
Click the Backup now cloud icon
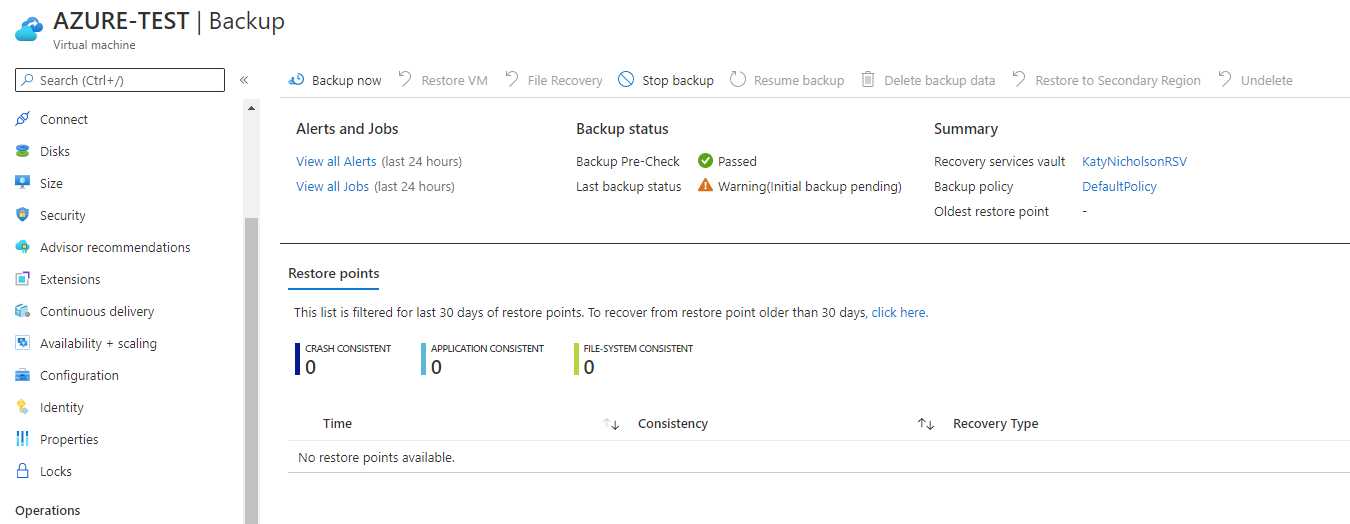(296, 80)
